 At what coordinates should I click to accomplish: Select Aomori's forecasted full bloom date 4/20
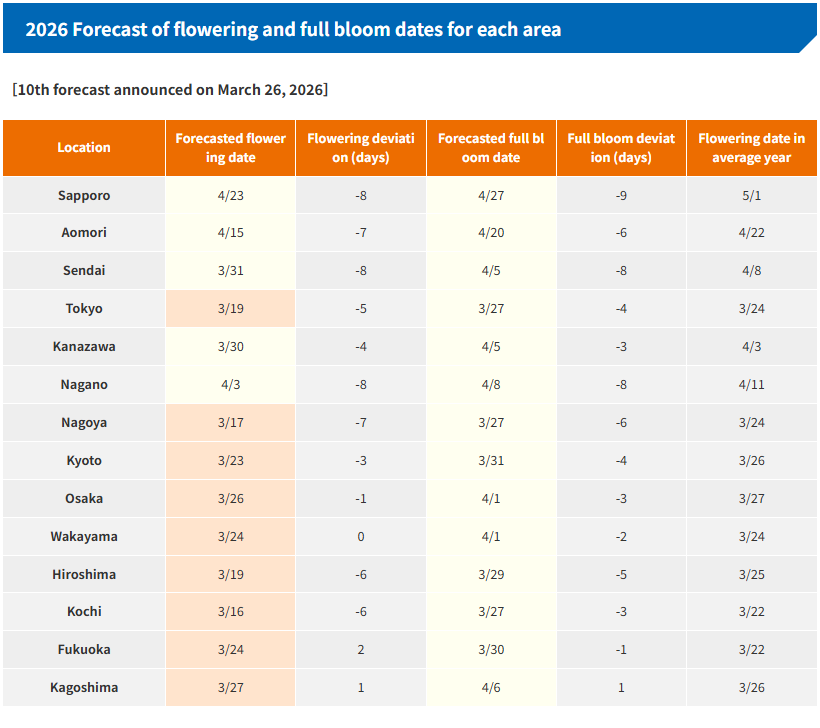point(491,233)
